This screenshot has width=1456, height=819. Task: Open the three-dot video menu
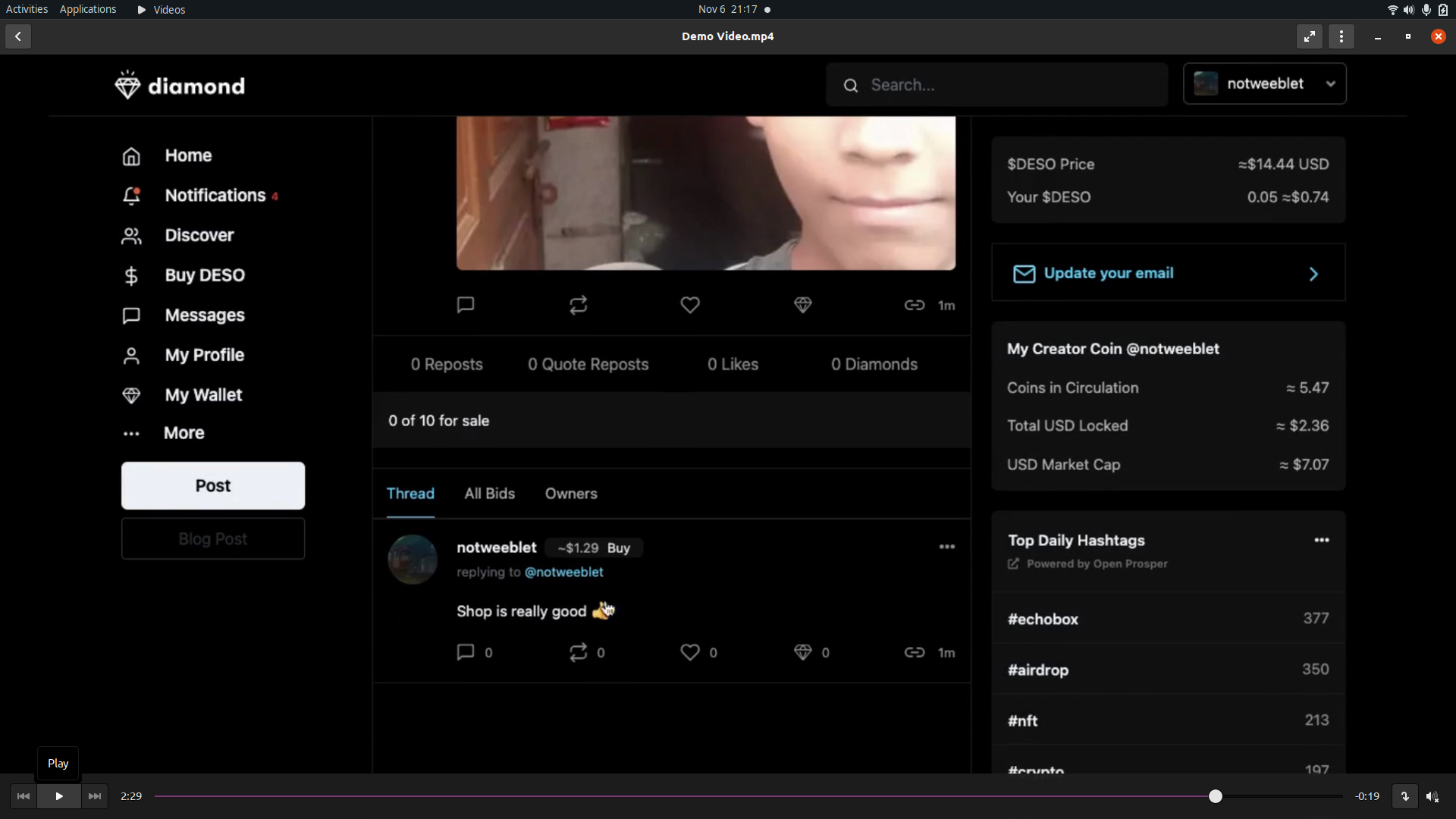[1341, 36]
